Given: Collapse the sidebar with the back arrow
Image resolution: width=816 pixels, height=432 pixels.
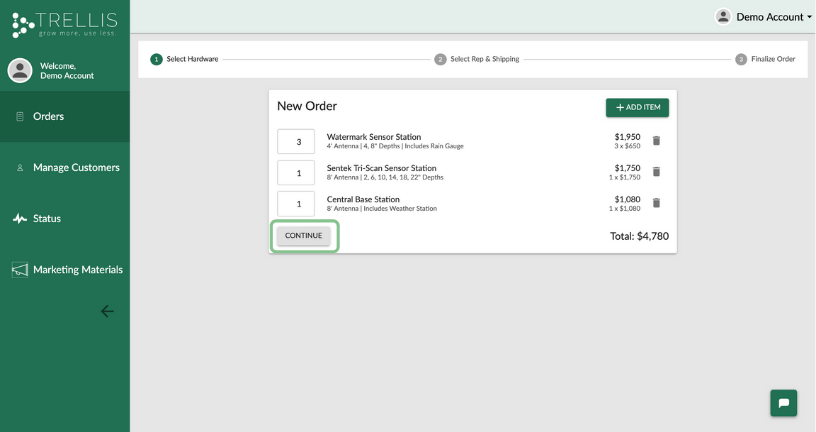Looking at the screenshot, I should pyautogui.click(x=107, y=311).
